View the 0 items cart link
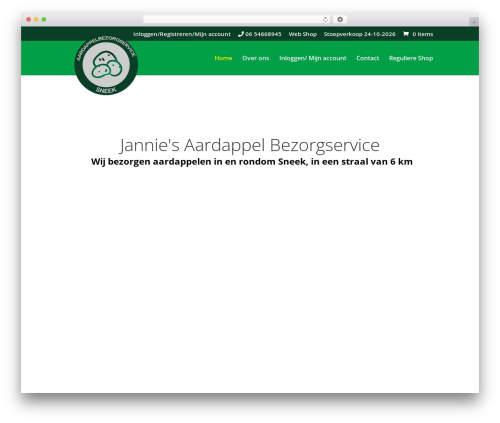The height and width of the screenshot is (423, 500). [423, 34]
